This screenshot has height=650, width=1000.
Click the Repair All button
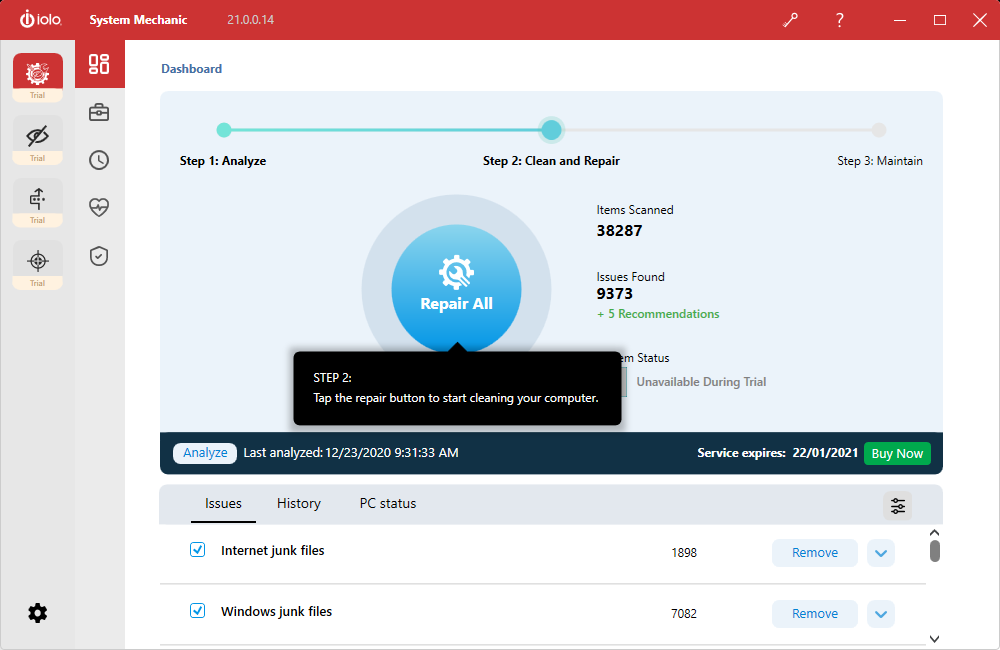click(x=456, y=290)
